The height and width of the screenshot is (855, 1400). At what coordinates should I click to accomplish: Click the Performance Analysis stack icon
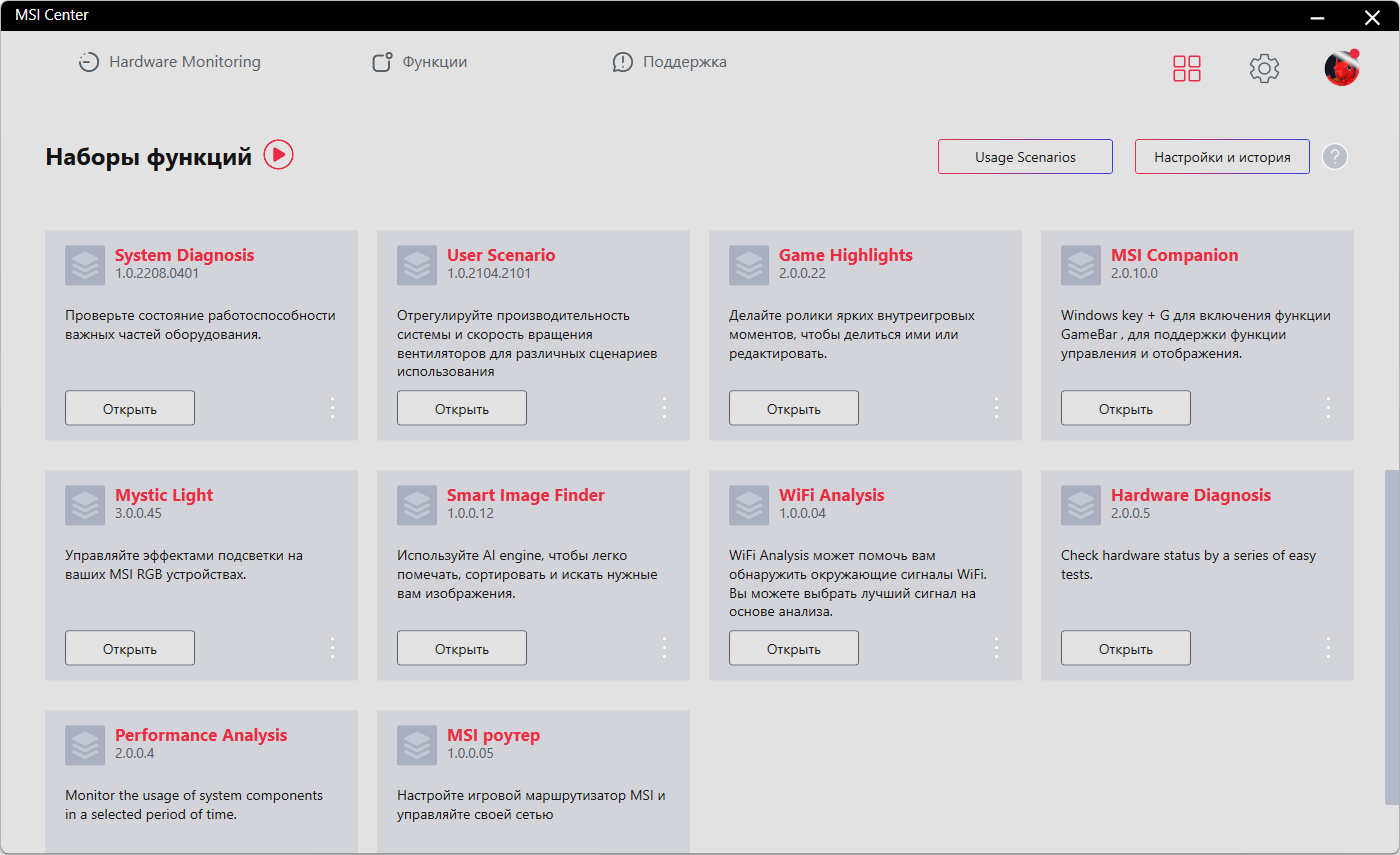pyautogui.click(x=85, y=745)
